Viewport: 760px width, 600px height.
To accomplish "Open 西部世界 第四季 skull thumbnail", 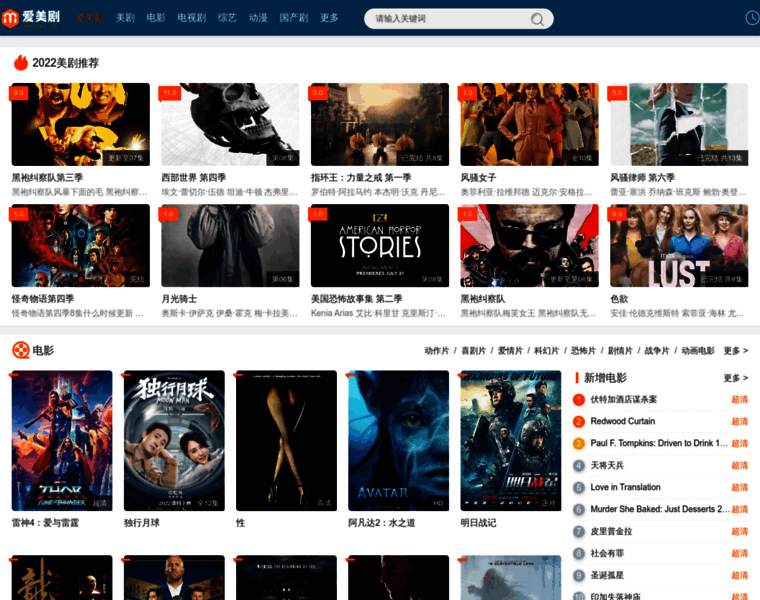I will [x=230, y=125].
